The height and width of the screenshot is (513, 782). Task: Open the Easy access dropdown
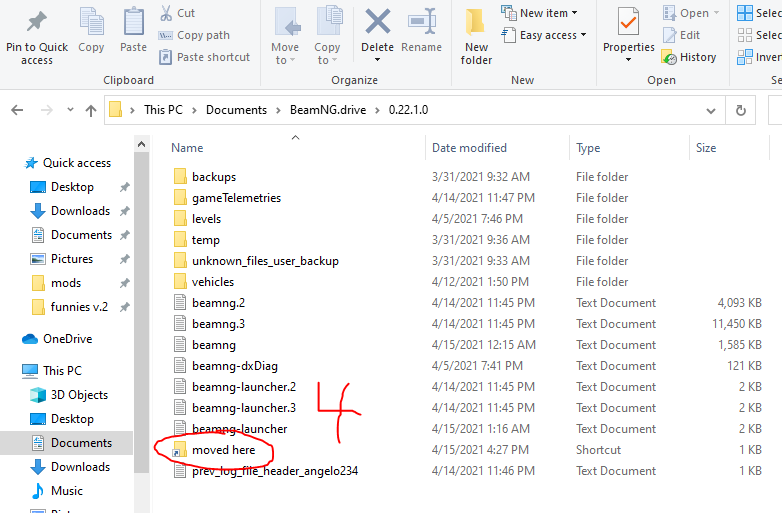[544, 35]
